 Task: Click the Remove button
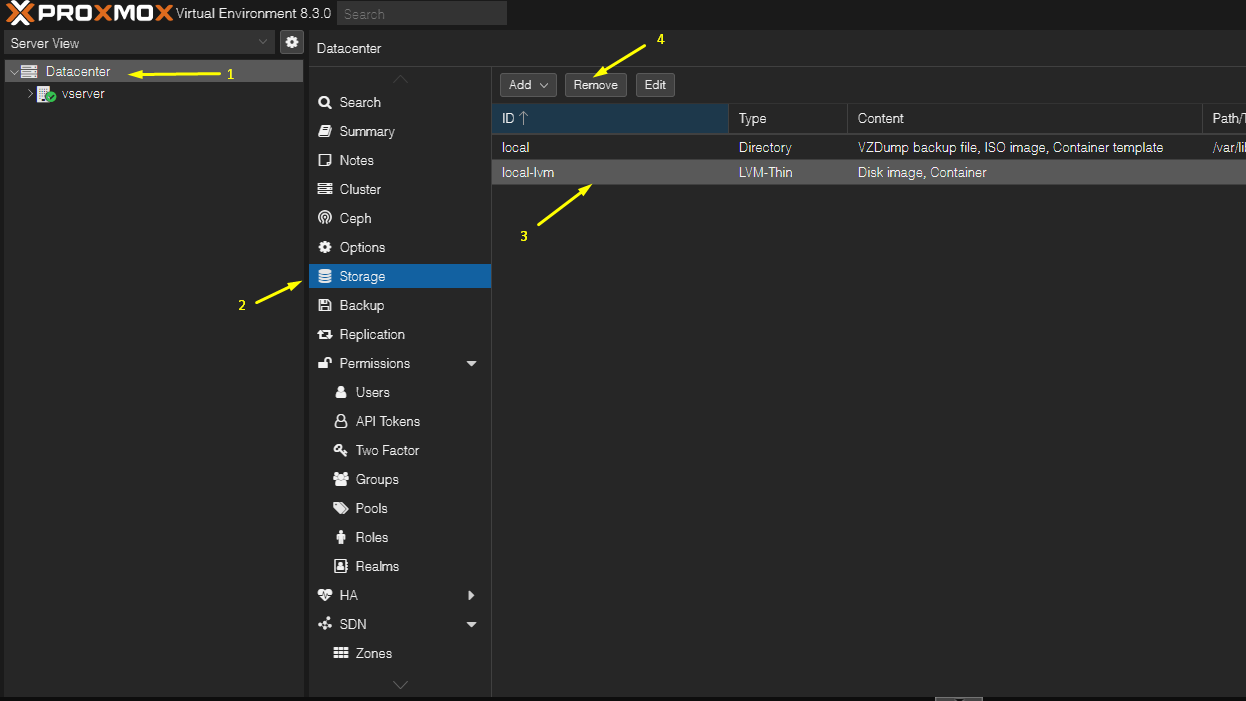click(x=595, y=84)
